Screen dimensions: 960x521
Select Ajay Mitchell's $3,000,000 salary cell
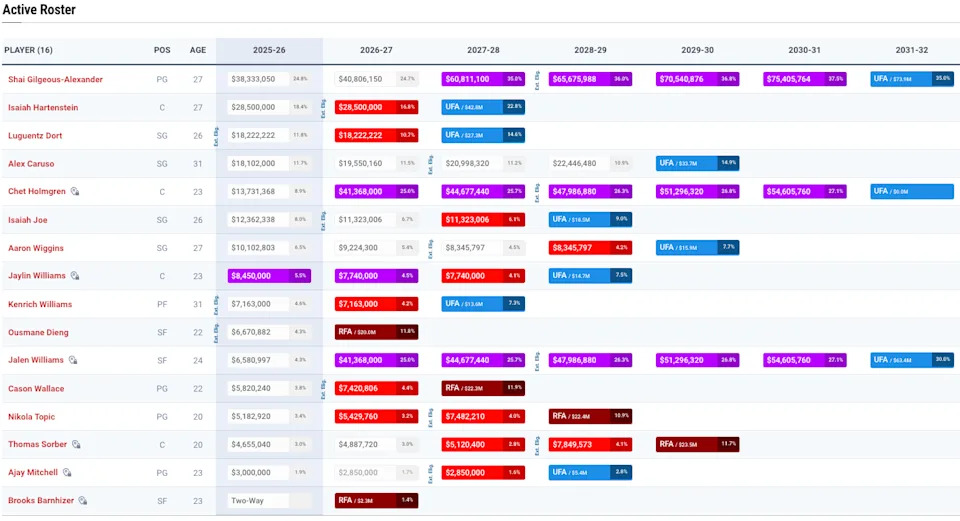(x=269, y=473)
